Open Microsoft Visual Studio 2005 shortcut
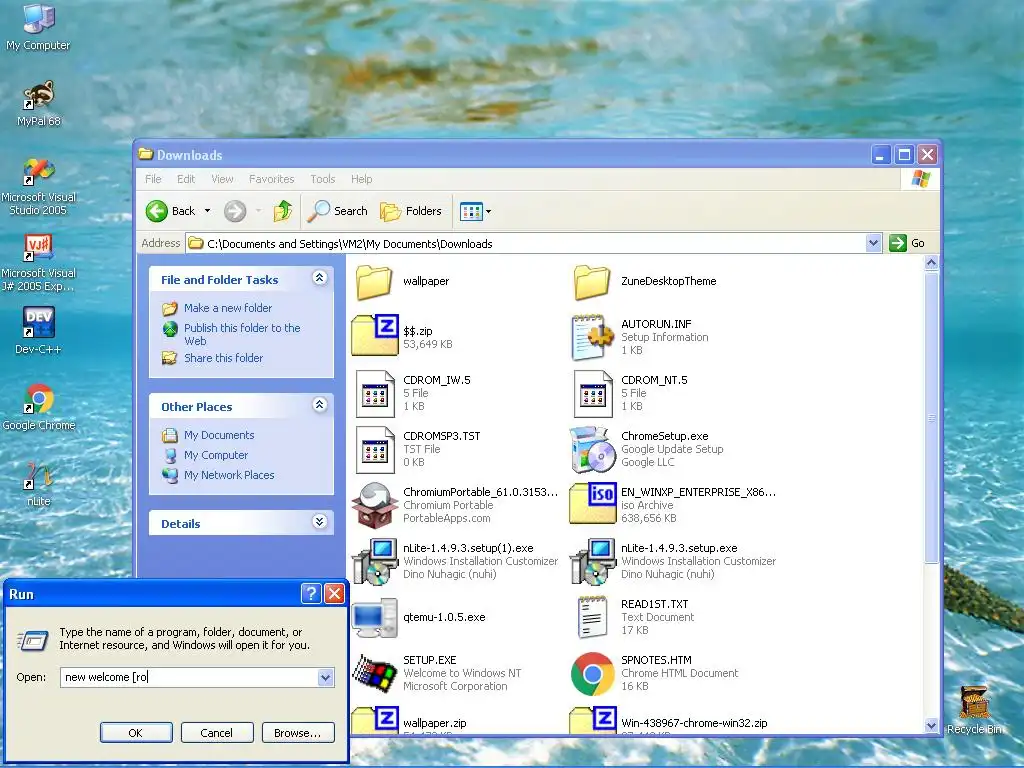This screenshot has height=768, width=1024. coord(39,187)
